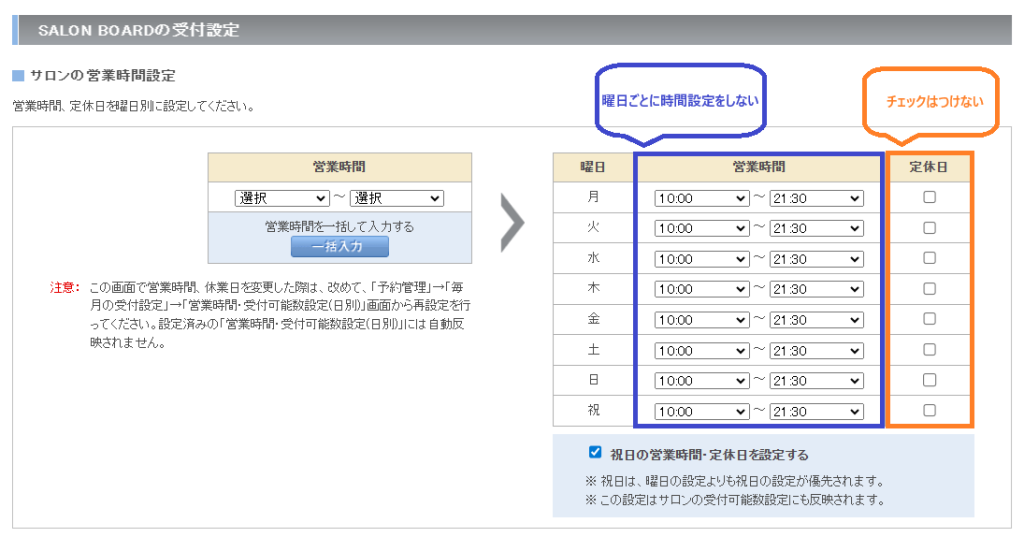Open the holiday (祝) opening time dropdown
Image resolution: width=1024 pixels, height=537 pixels.
point(701,412)
